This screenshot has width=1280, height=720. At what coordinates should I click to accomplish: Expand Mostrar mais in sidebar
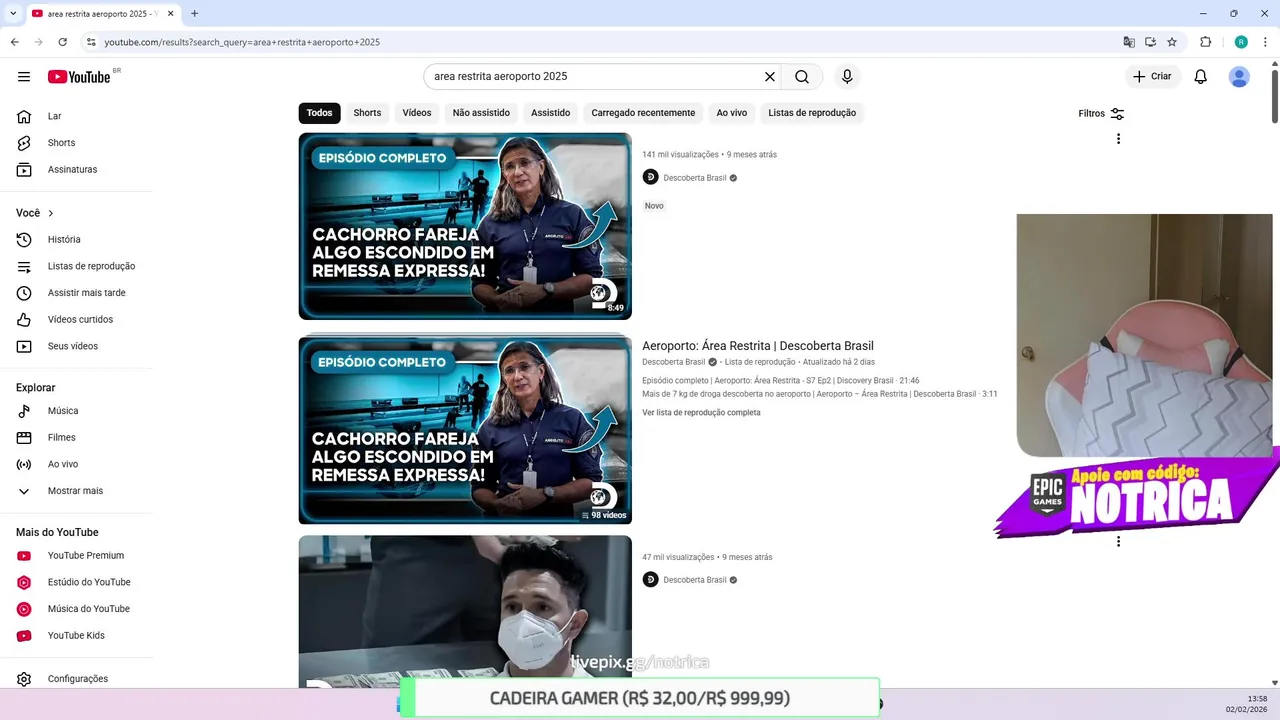point(76,491)
